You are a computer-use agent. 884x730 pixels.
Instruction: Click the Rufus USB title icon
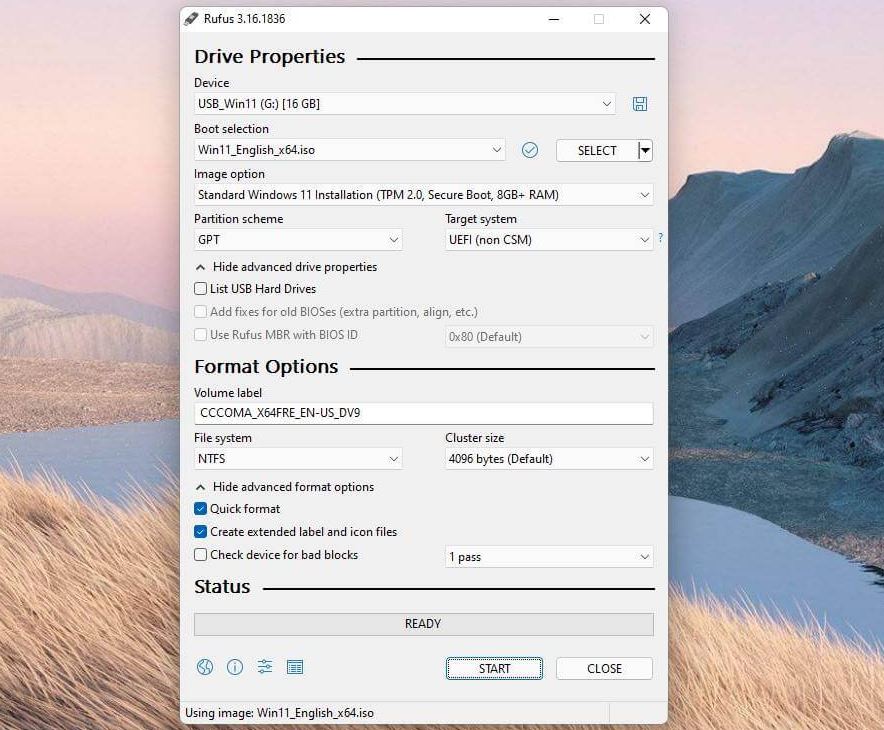click(x=191, y=19)
